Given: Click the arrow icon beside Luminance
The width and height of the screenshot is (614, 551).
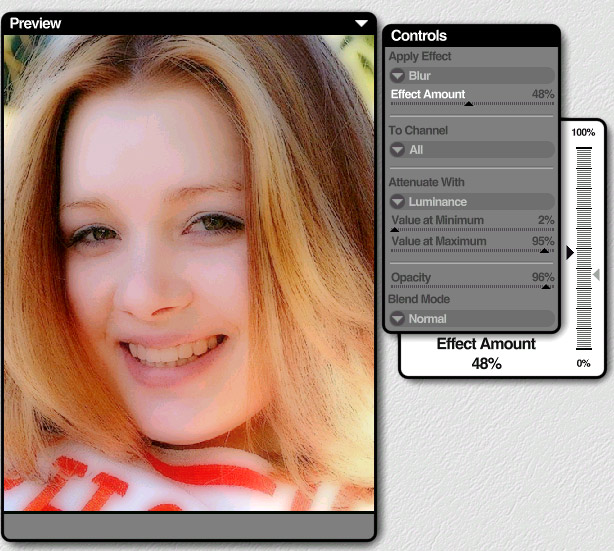Looking at the screenshot, I should [397, 202].
